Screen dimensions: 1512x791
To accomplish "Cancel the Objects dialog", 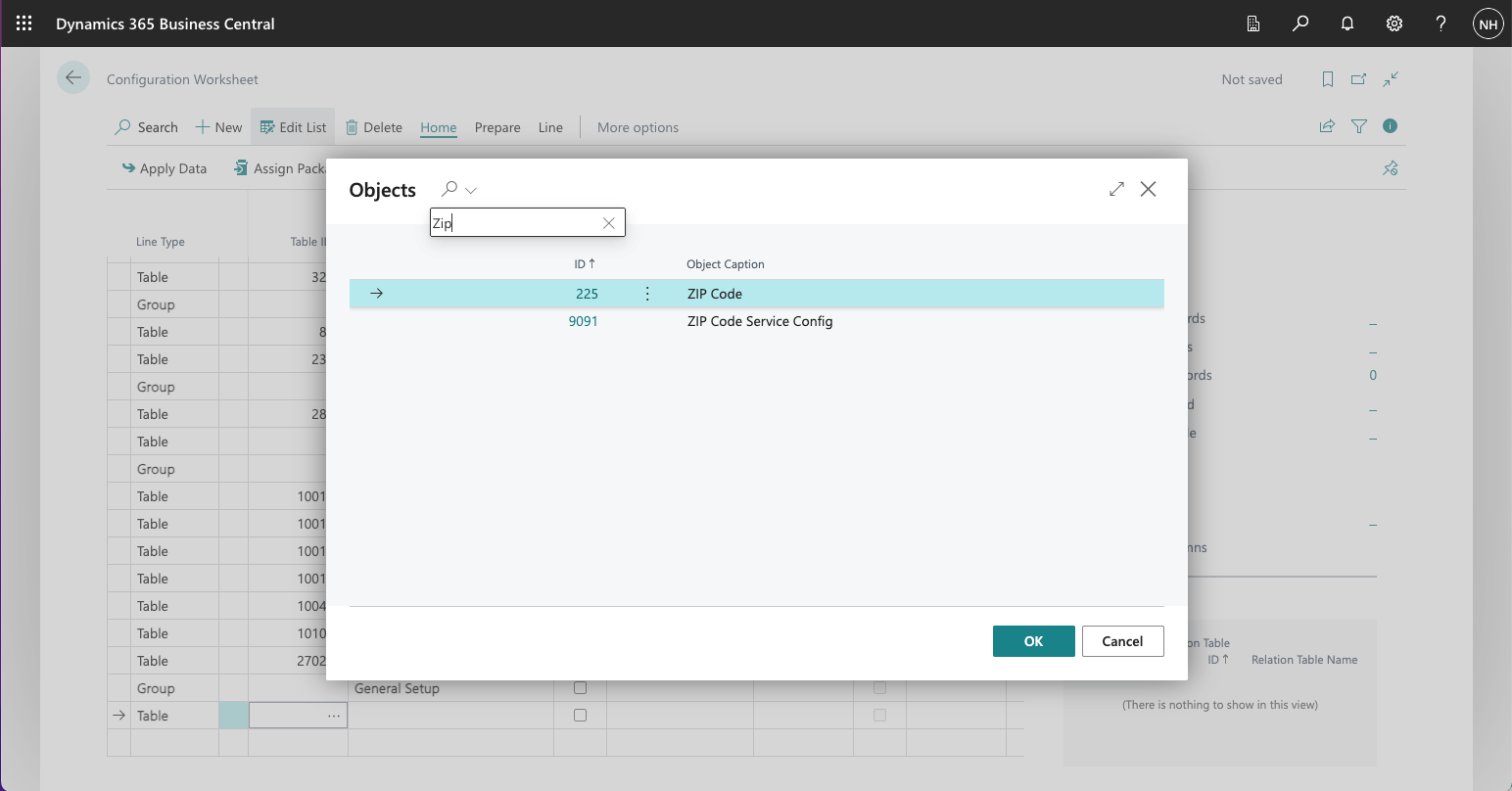I will (1122, 641).
